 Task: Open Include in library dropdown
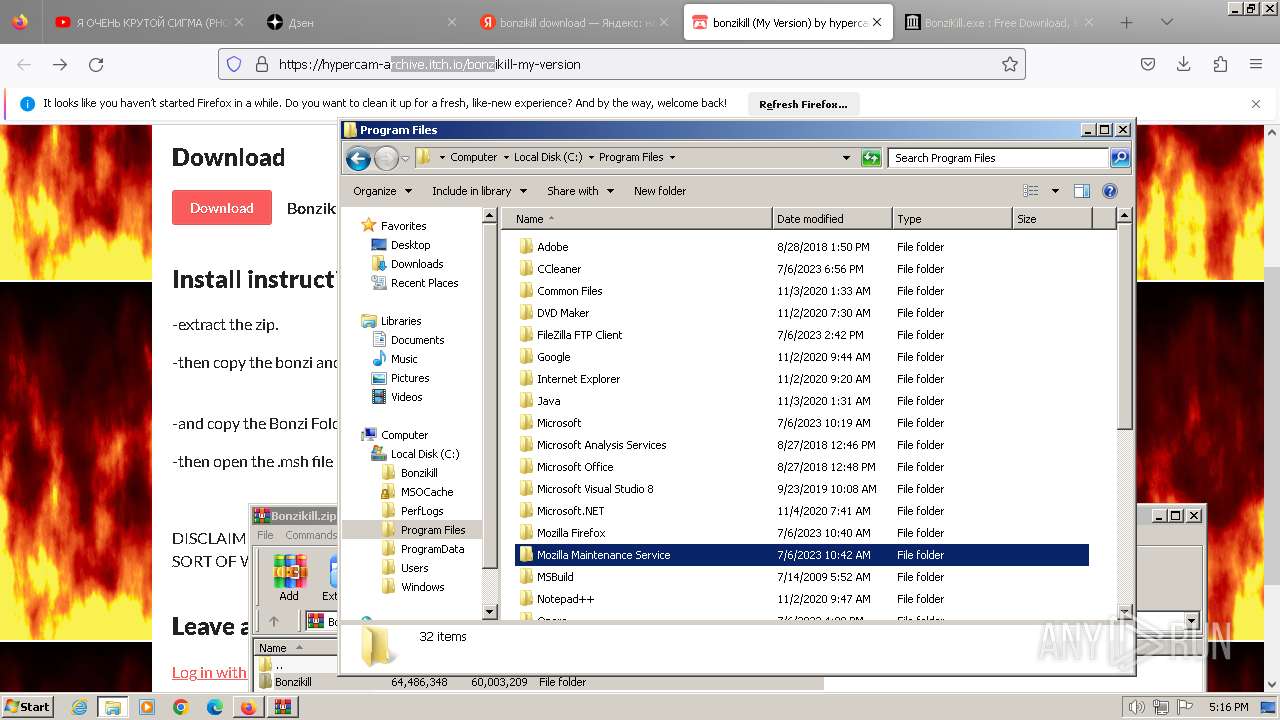[478, 191]
